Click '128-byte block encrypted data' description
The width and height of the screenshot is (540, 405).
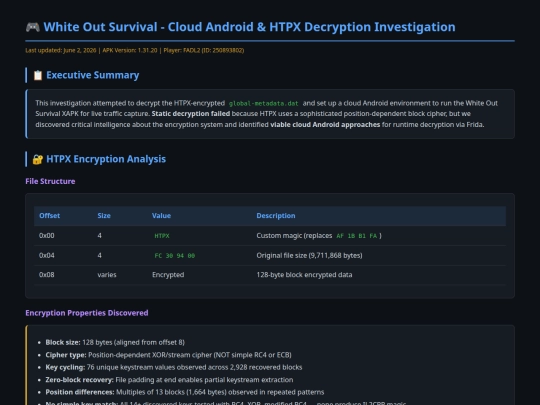304,275
